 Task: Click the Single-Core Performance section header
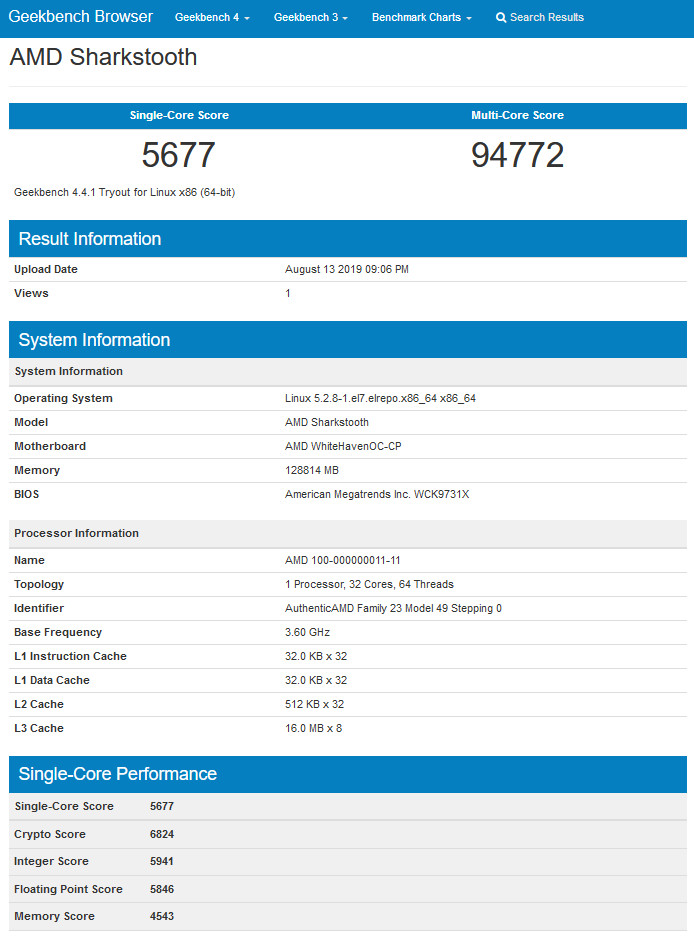(117, 774)
